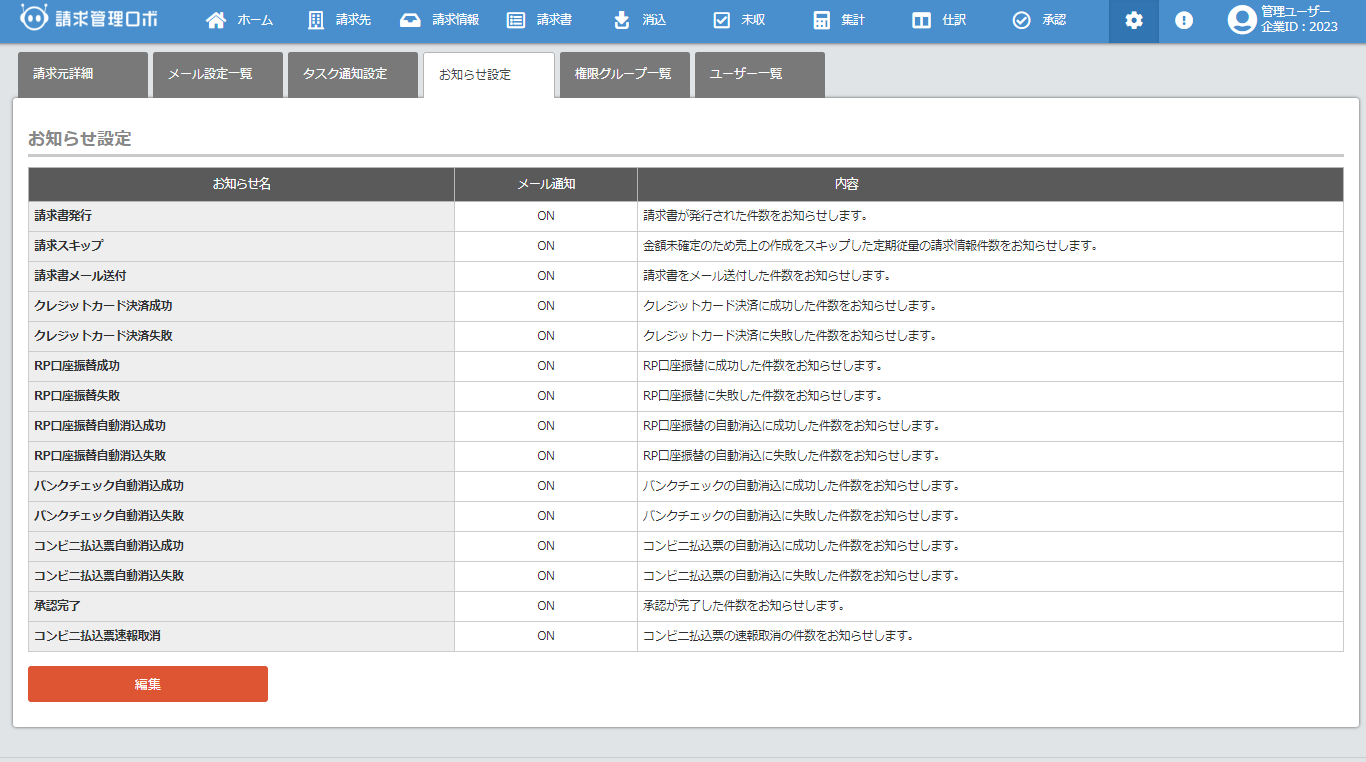
Task: Open the settings gear icon
Action: click(x=1134, y=21)
